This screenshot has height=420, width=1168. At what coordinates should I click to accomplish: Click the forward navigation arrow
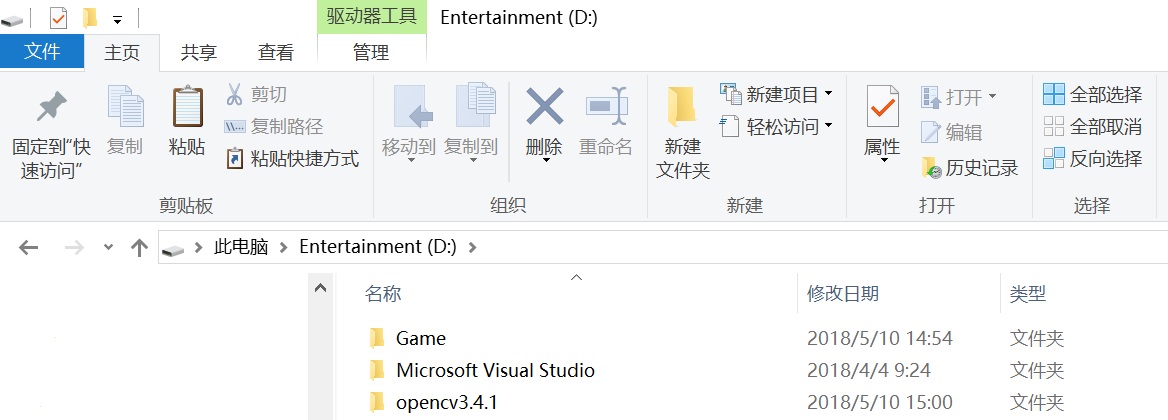point(74,248)
